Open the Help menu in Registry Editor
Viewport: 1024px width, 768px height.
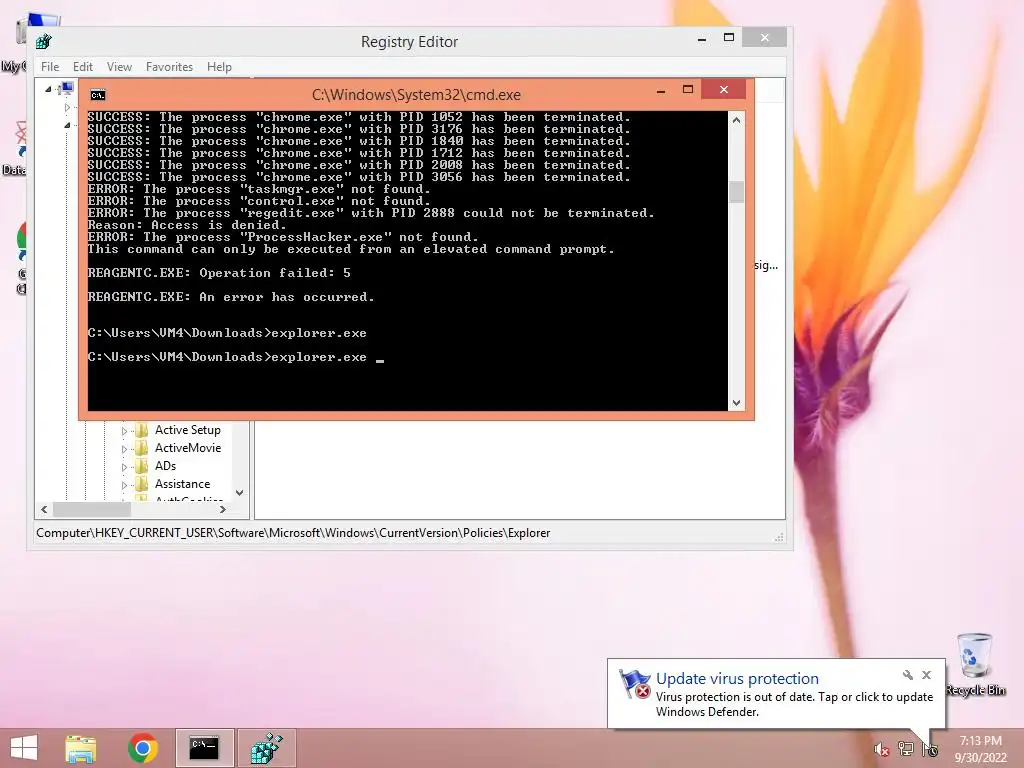click(x=219, y=67)
